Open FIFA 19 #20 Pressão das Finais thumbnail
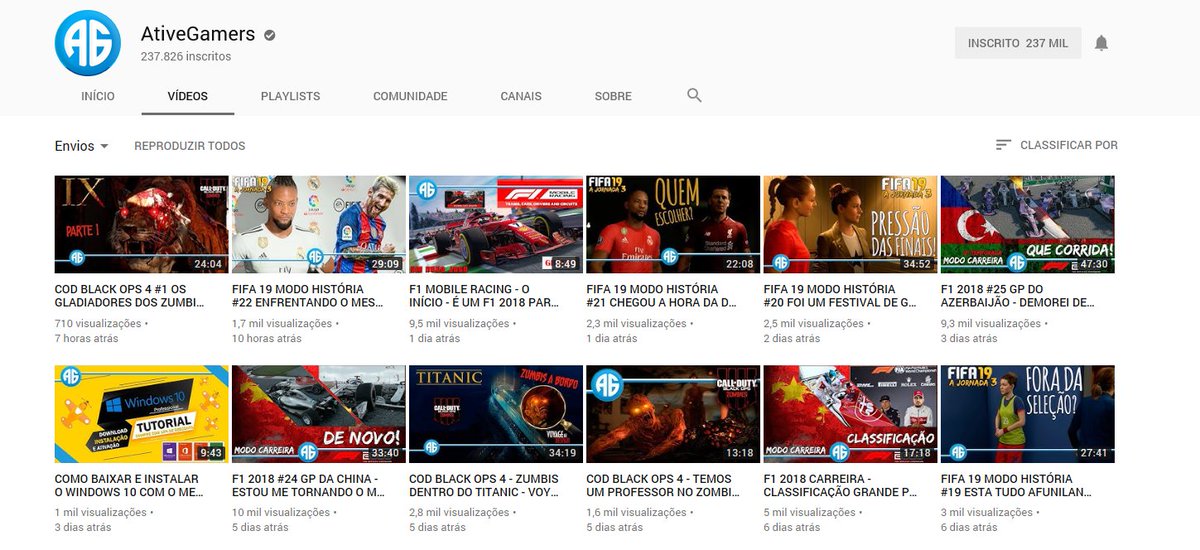Image resolution: width=1200 pixels, height=550 pixels. (850, 224)
